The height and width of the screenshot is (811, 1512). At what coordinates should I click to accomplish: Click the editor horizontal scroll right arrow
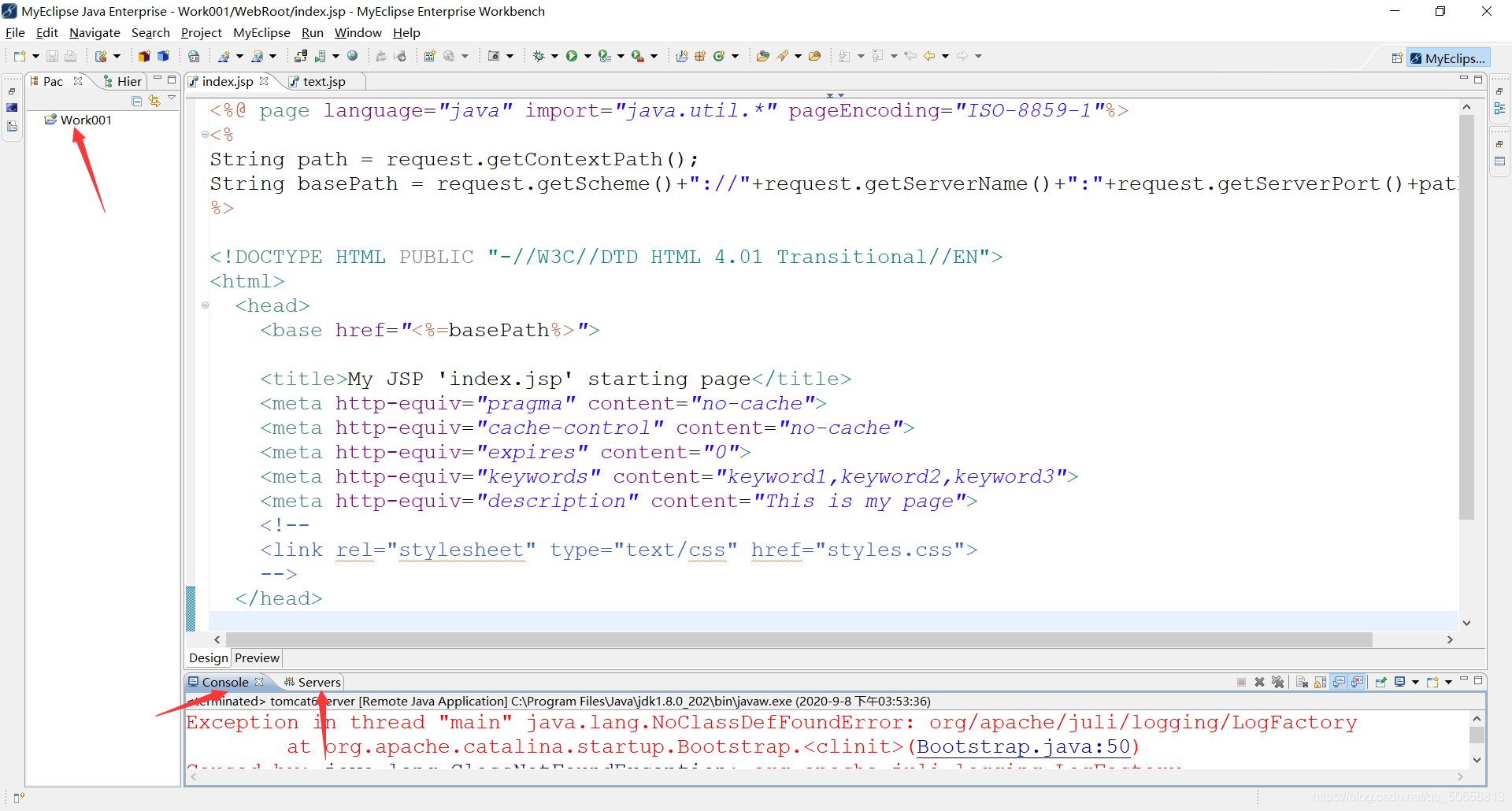point(1450,639)
